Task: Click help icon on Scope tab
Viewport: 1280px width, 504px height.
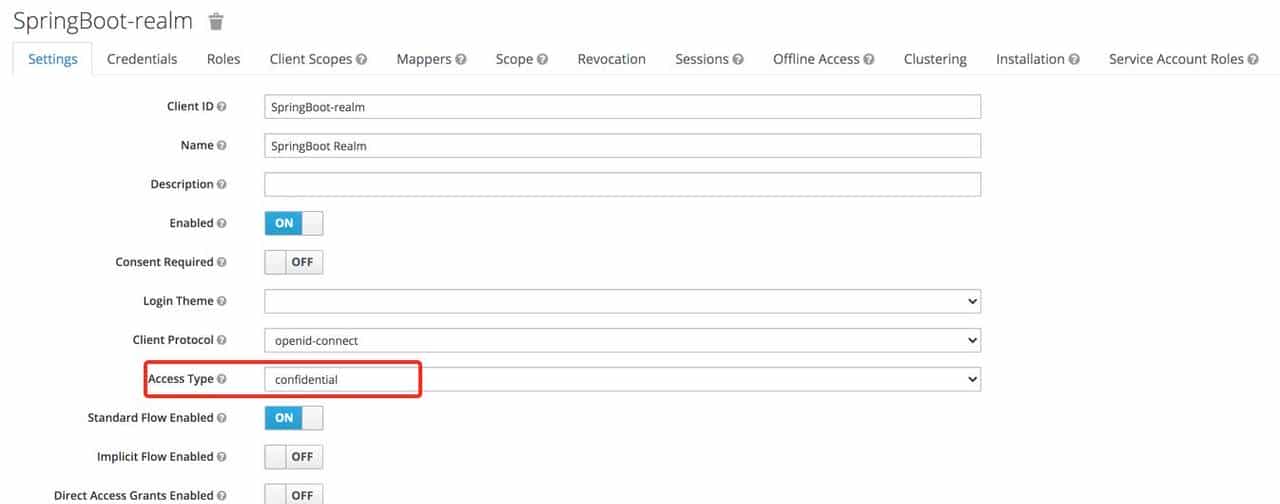Action: (542, 60)
